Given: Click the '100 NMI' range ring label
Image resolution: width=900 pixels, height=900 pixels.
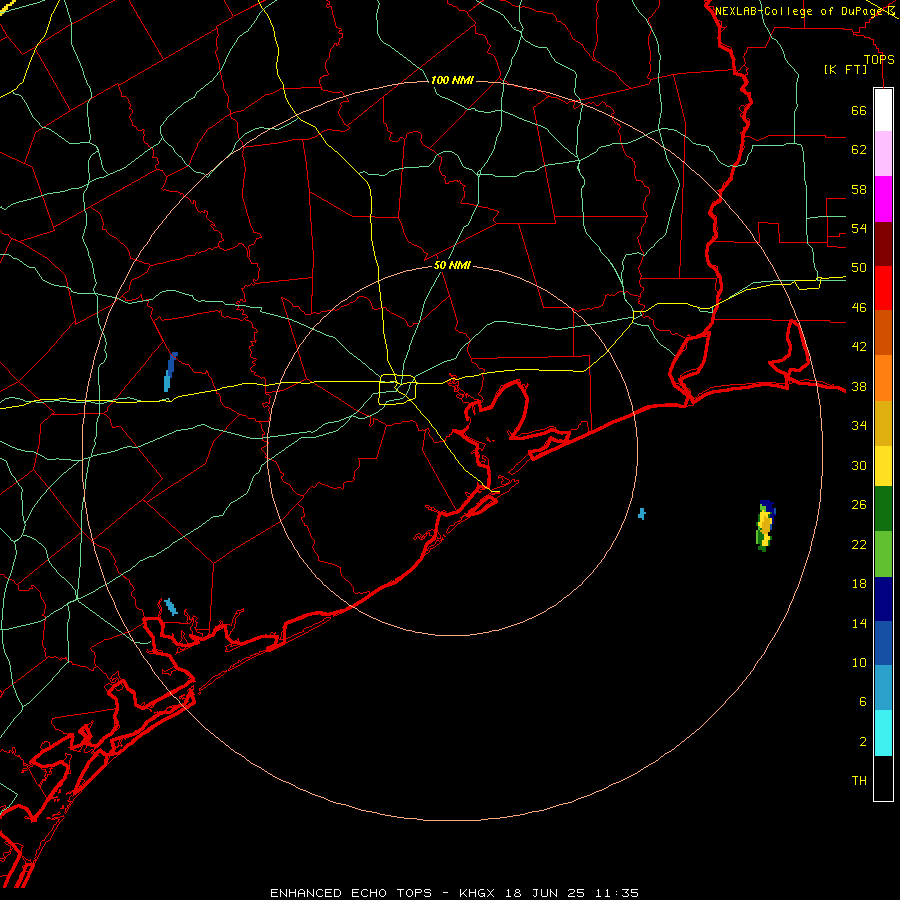Looking at the screenshot, I should point(452,80).
